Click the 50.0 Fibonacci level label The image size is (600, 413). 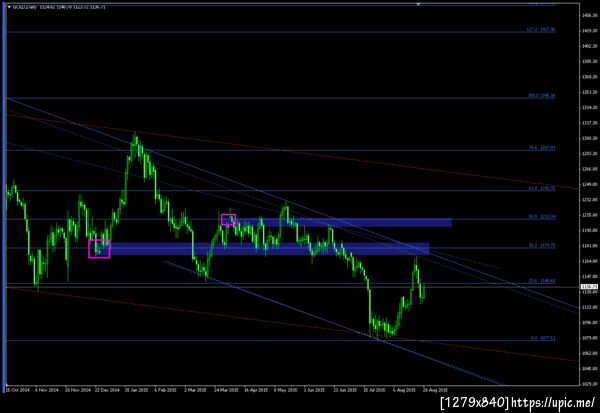pyautogui.click(x=541, y=217)
